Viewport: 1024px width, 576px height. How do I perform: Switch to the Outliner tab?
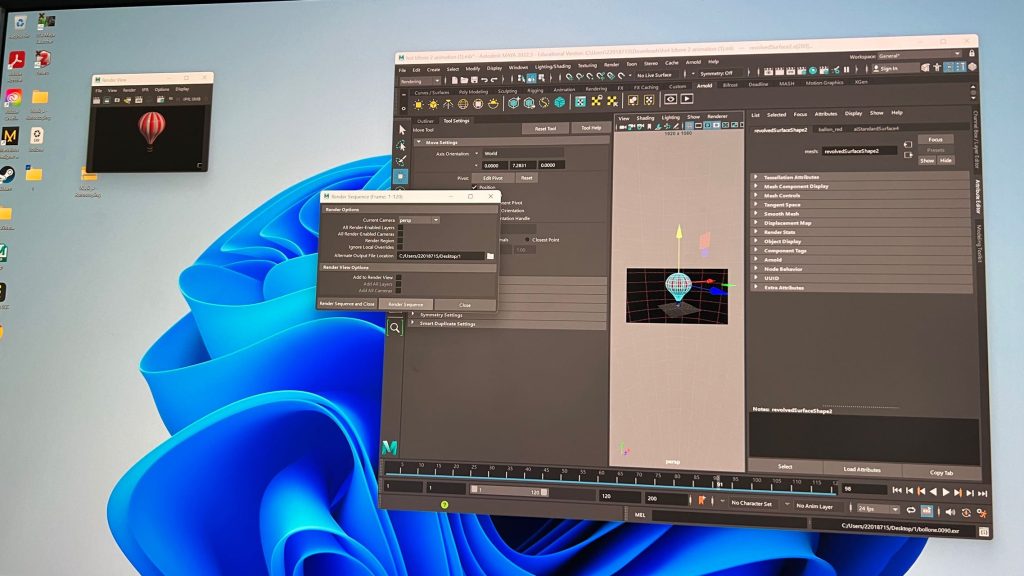425,121
